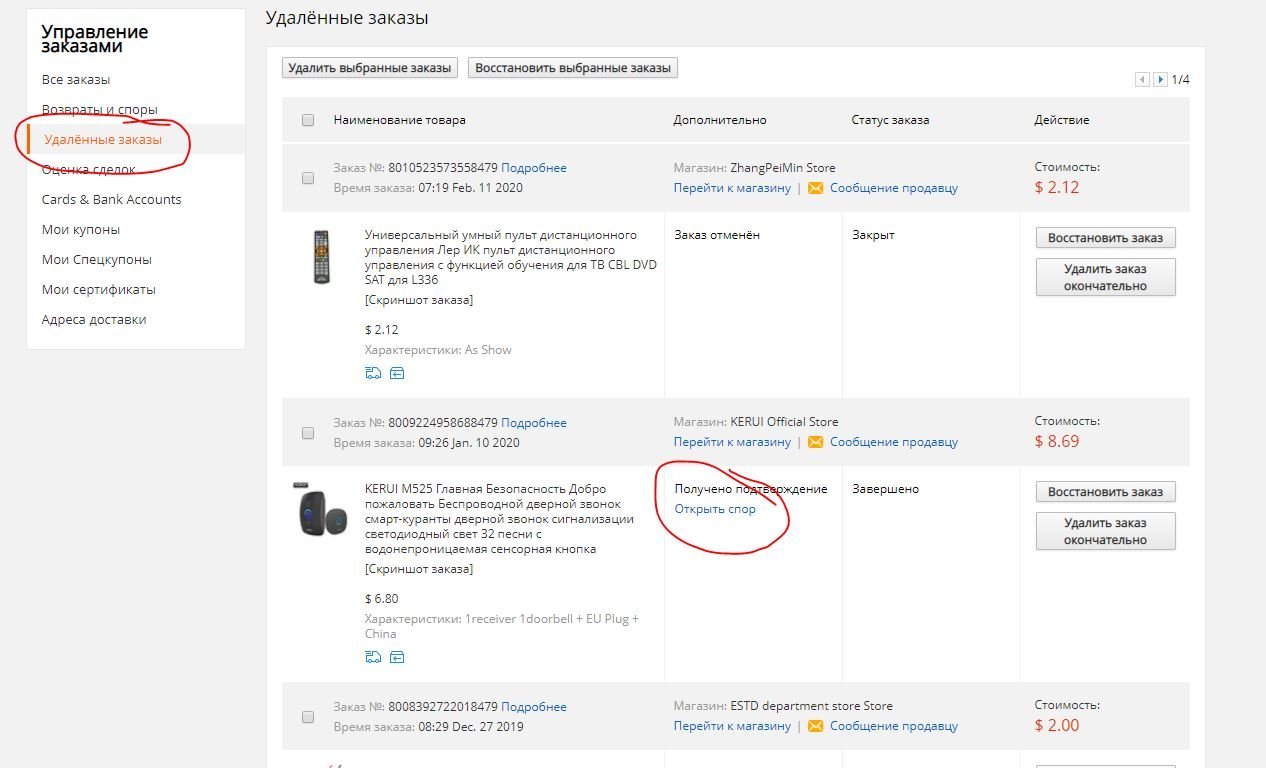Click delivery truck icon under KERUI doorbell item
The width and height of the screenshot is (1266, 768).
coord(373,657)
